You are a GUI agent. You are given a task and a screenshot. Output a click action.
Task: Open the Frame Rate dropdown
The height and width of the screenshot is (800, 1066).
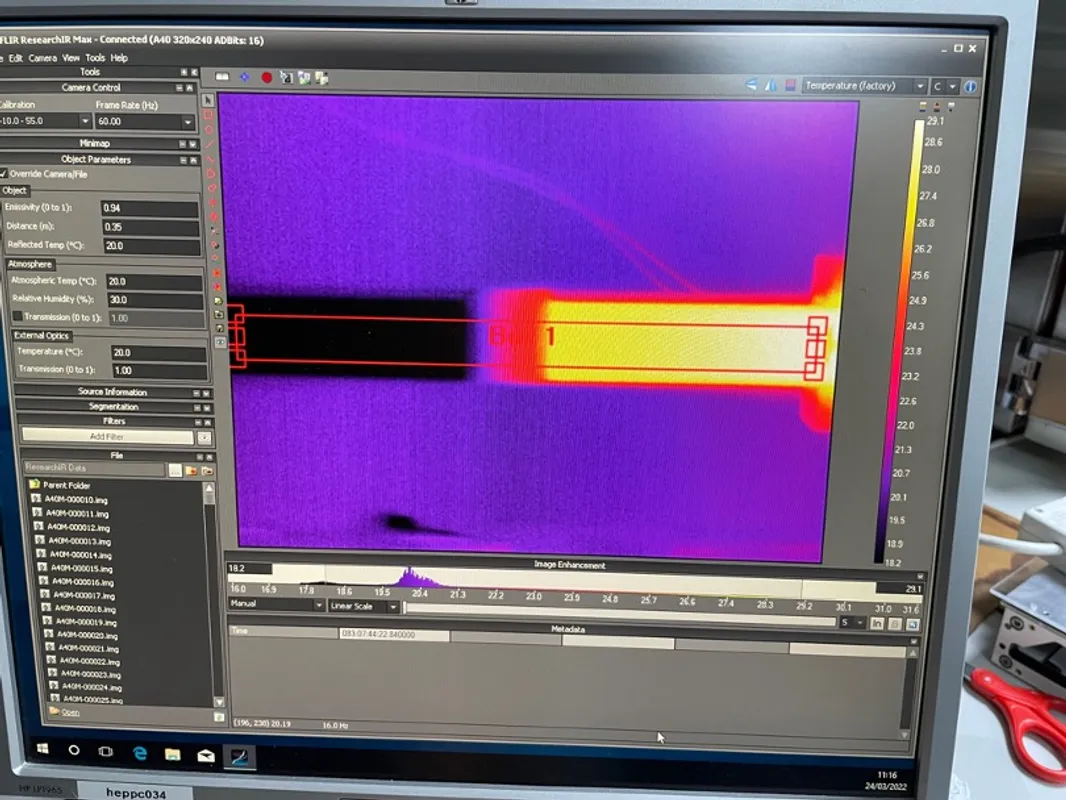[189, 121]
